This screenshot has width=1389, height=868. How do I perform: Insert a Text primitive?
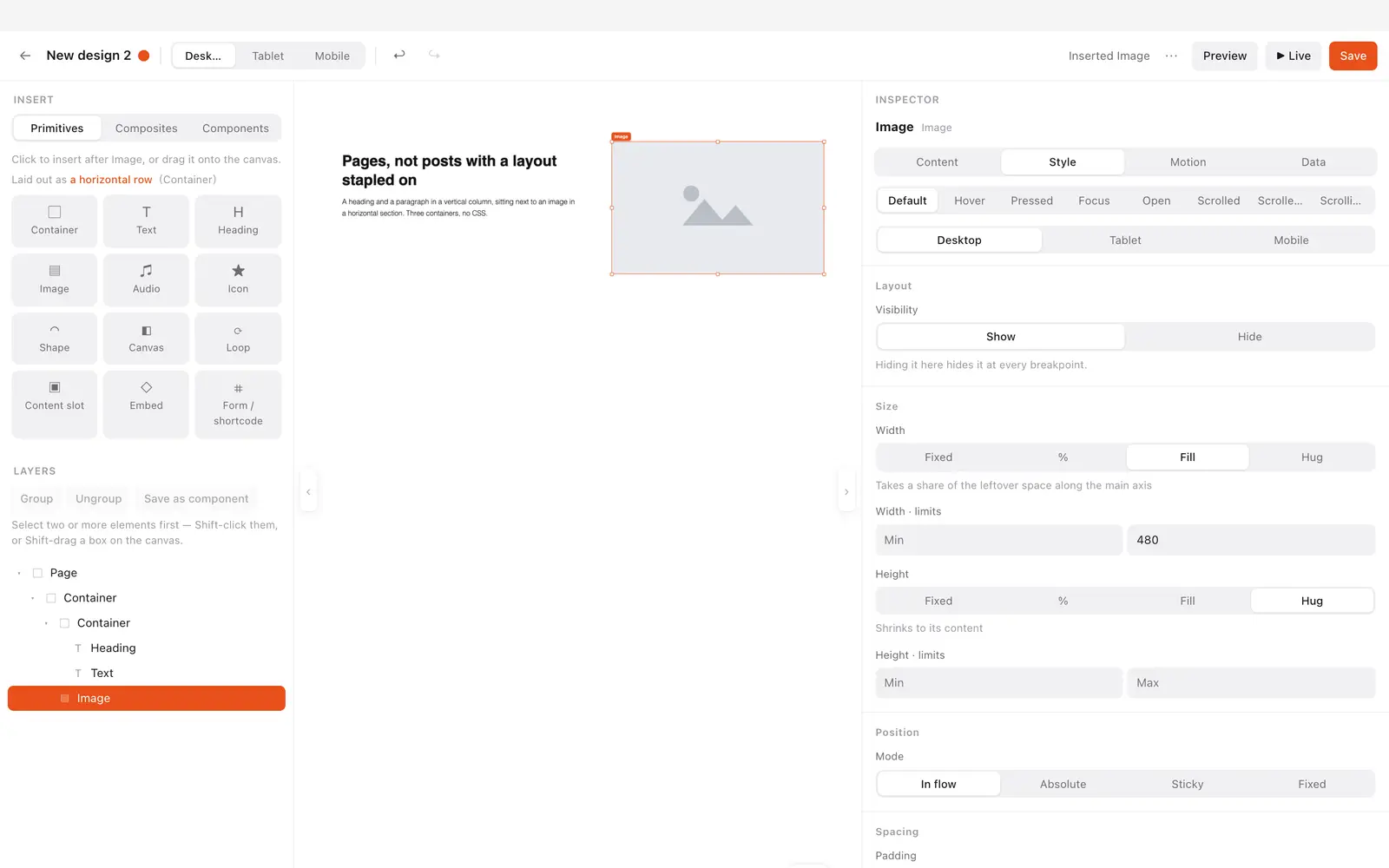146,220
